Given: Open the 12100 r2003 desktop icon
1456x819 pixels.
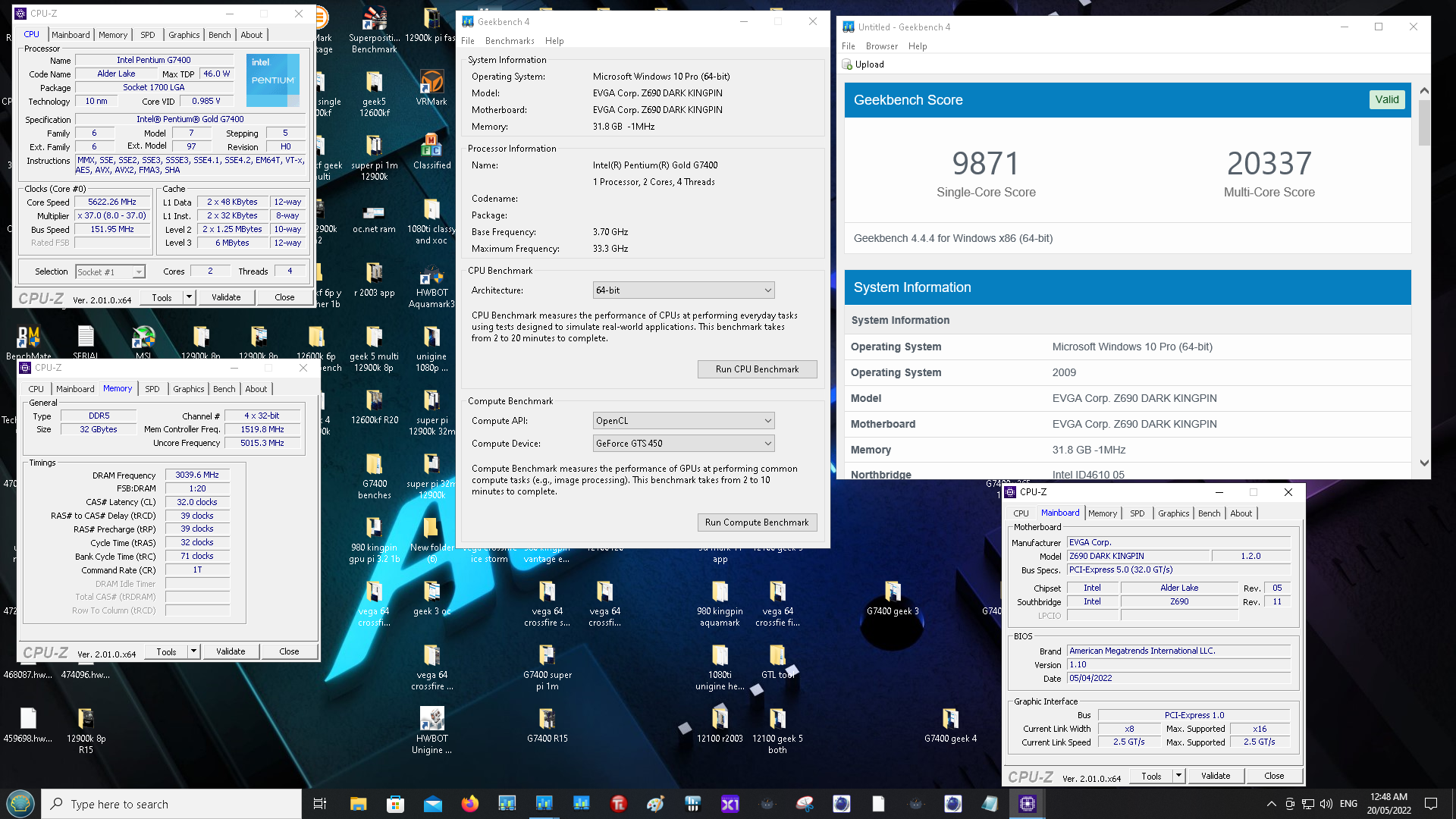Looking at the screenshot, I should tap(720, 725).
